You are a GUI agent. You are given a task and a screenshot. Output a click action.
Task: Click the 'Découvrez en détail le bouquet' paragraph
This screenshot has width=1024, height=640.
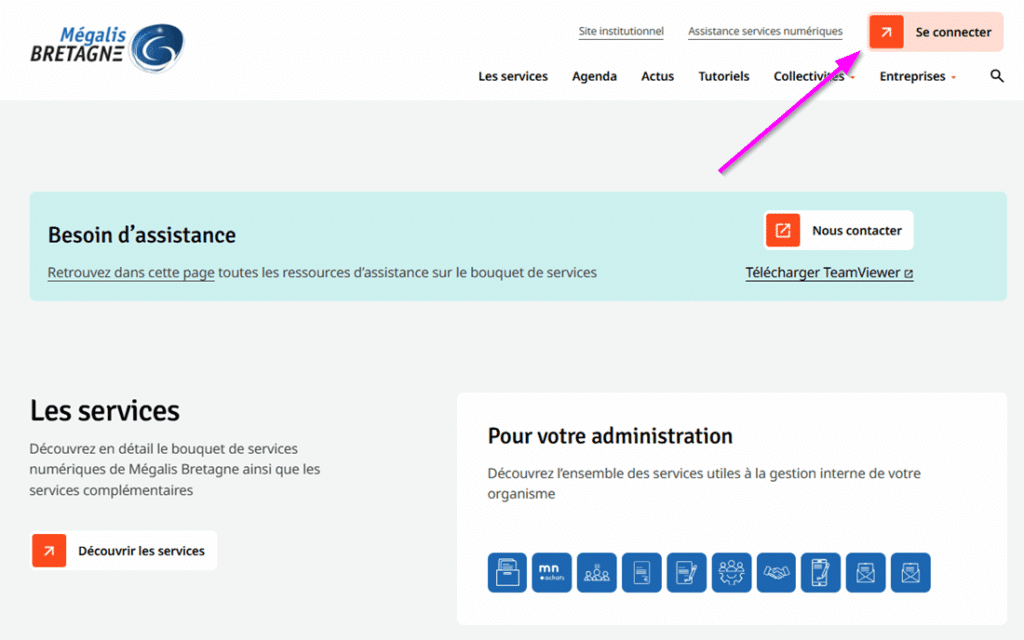tap(175, 469)
